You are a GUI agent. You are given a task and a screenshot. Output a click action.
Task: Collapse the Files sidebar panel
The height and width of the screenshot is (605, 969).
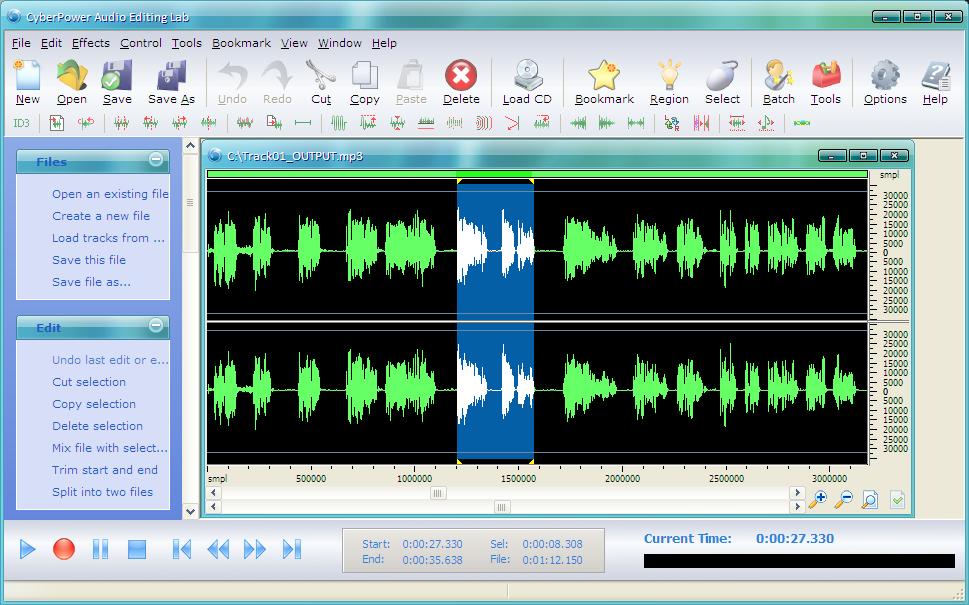[x=156, y=159]
